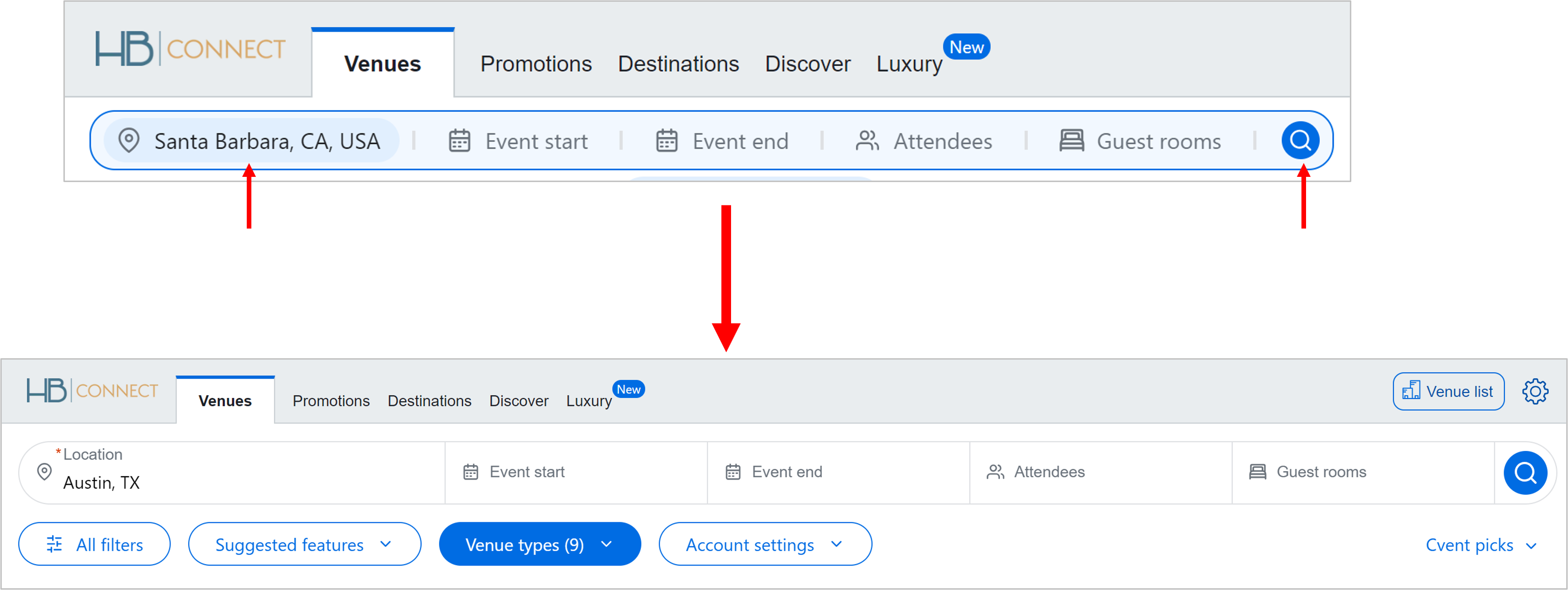
Task: Expand the Account settings dropdown
Action: click(765, 544)
